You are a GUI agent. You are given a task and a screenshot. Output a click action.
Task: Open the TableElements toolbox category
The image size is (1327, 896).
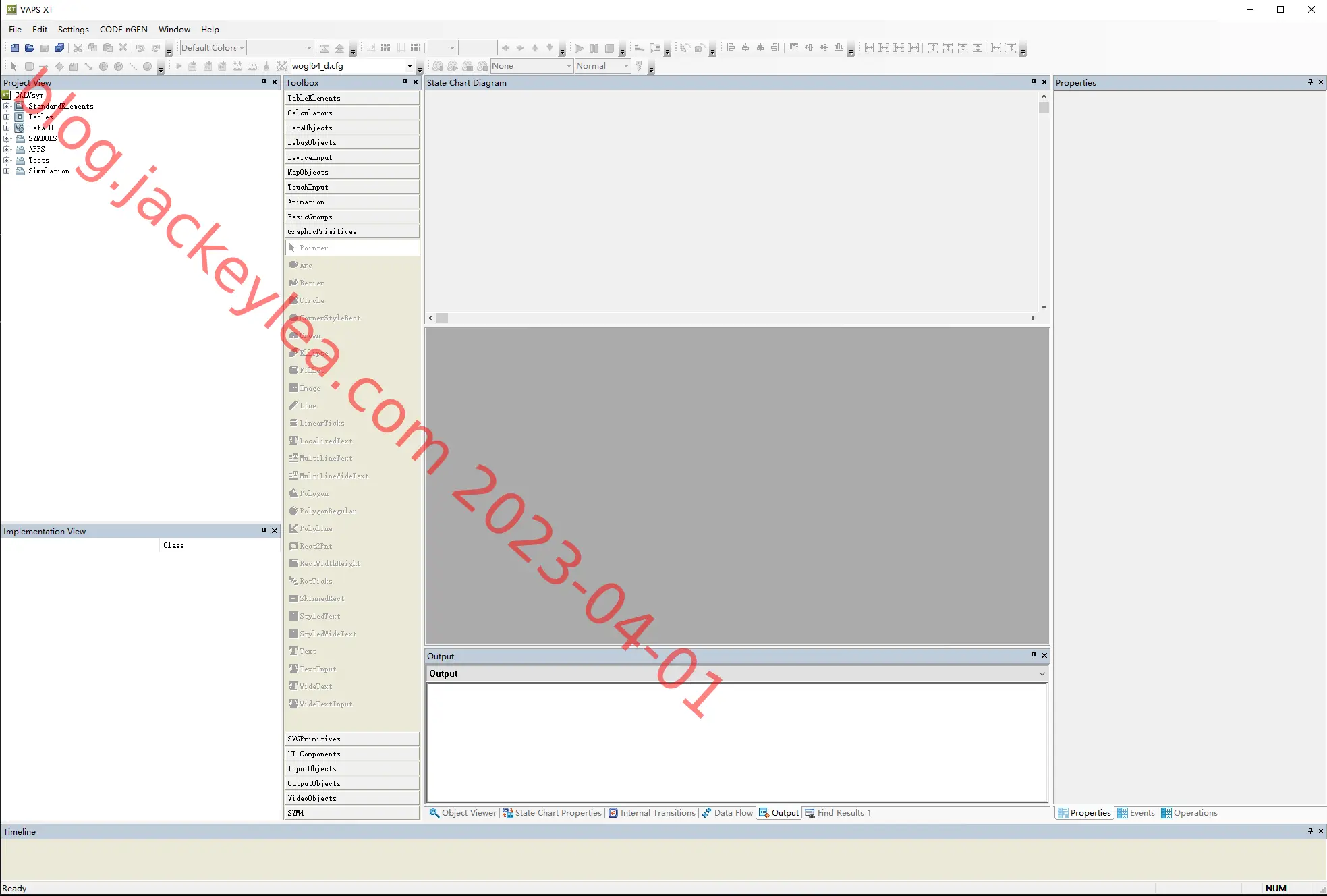click(x=352, y=98)
